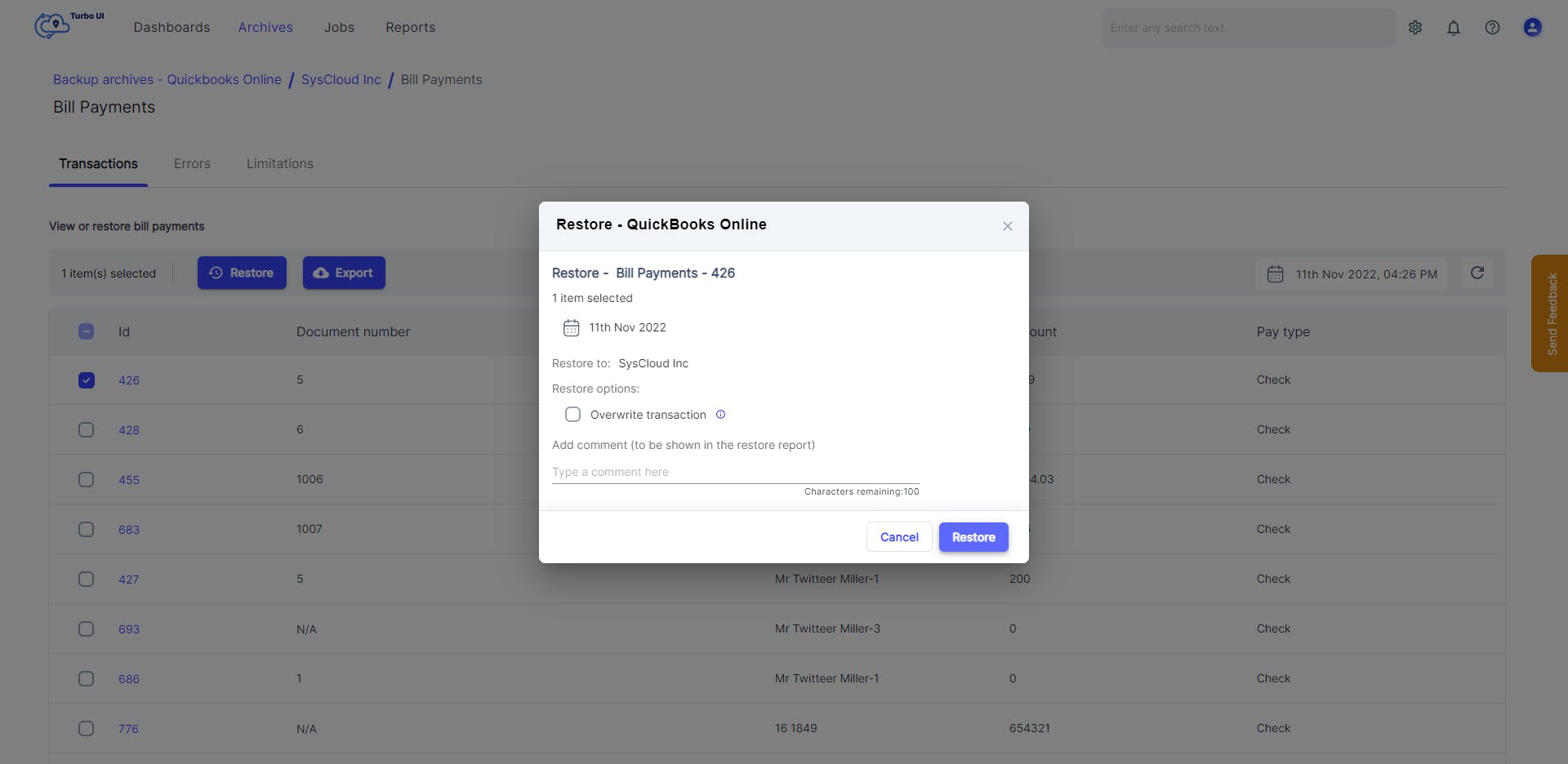Check the row 428 checkbox
This screenshot has width=1568, height=764.
click(x=86, y=430)
